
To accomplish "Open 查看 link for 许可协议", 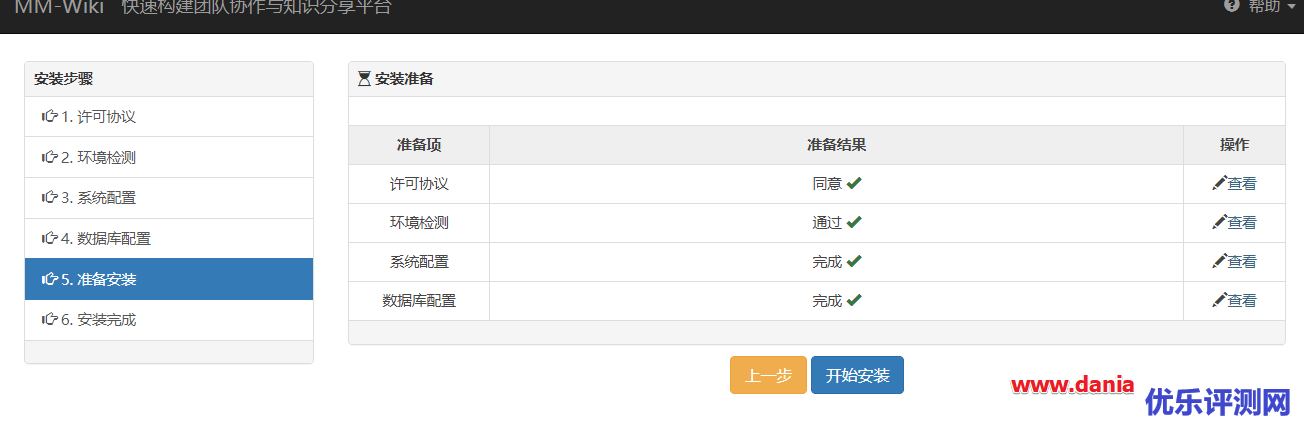I will click(1242, 184).
